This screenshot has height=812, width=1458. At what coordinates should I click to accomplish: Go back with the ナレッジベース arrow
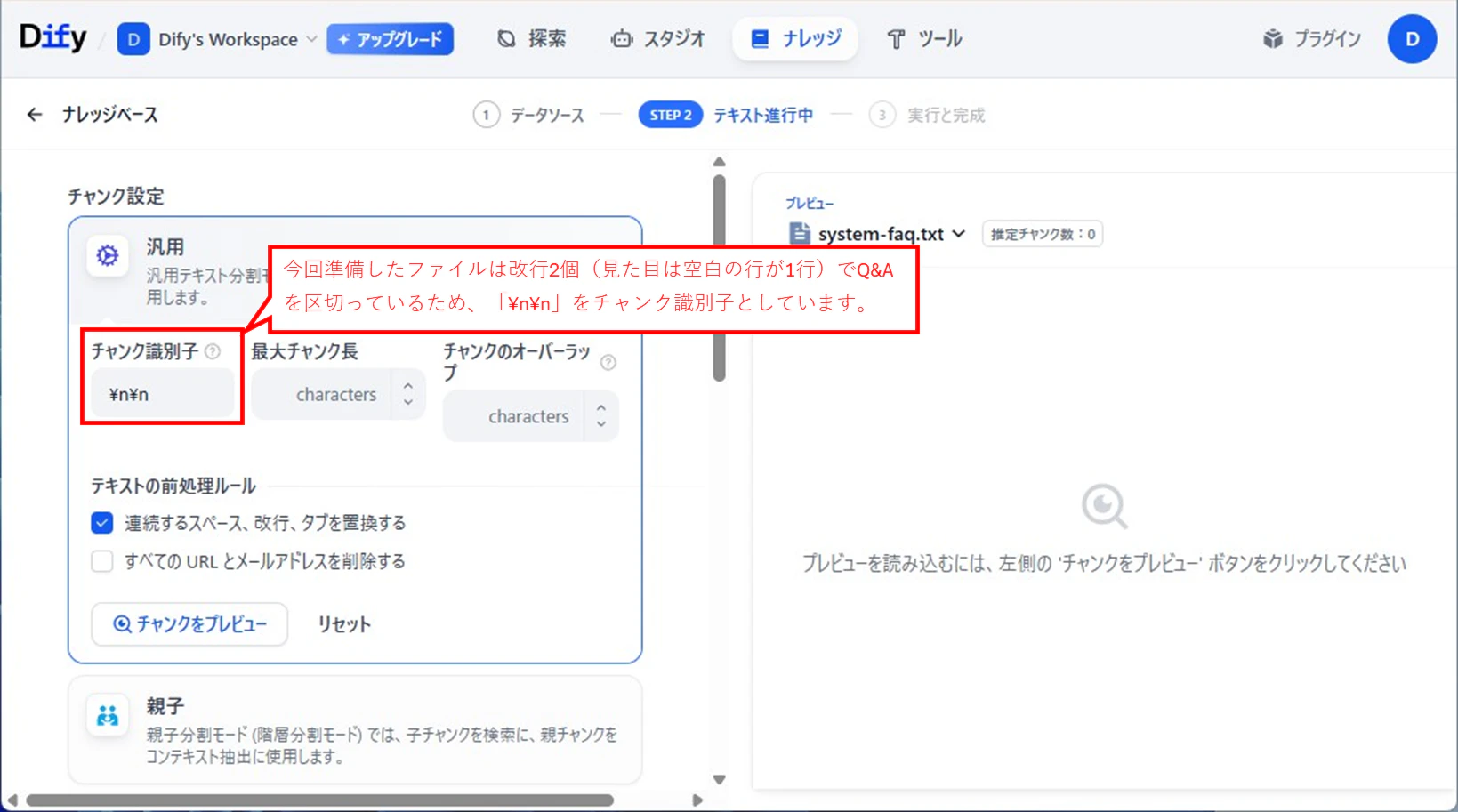pyautogui.click(x=35, y=115)
